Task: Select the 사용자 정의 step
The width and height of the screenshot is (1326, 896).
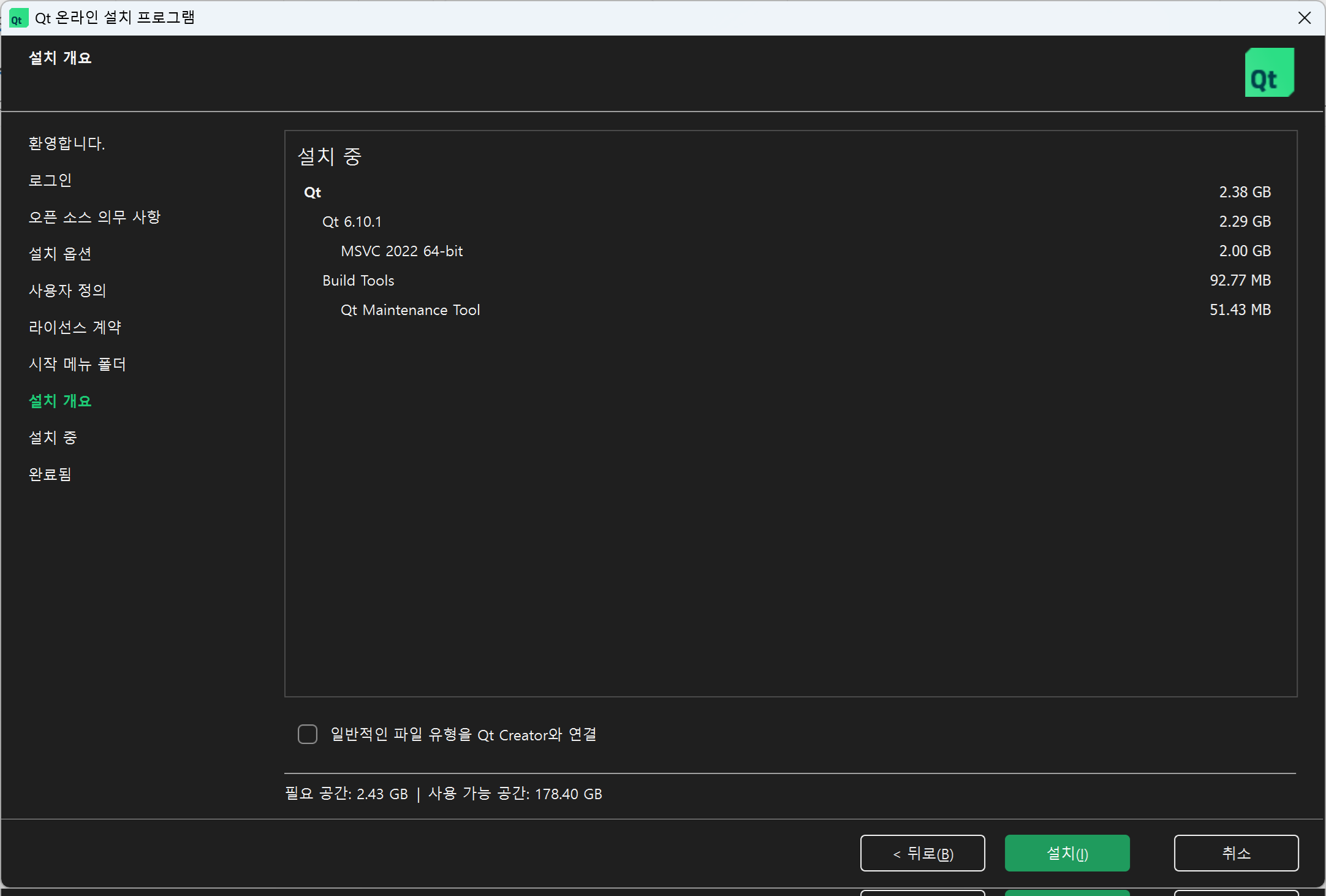Action: coord(67,290)
